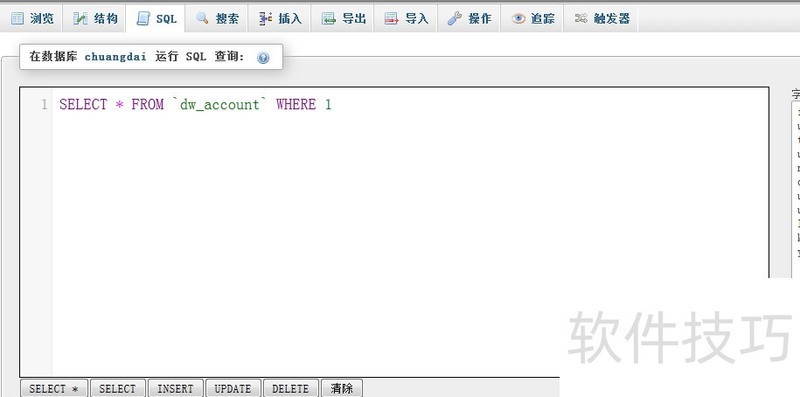Click the SELECT button
The height and width of the screenshot is (397, 800).
click(117, 389)
